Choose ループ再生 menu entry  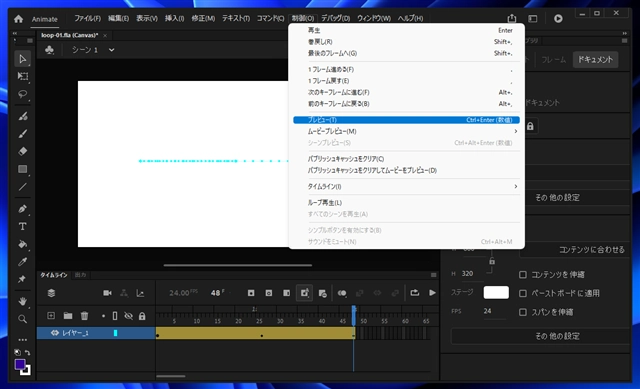tap(406, 203)
